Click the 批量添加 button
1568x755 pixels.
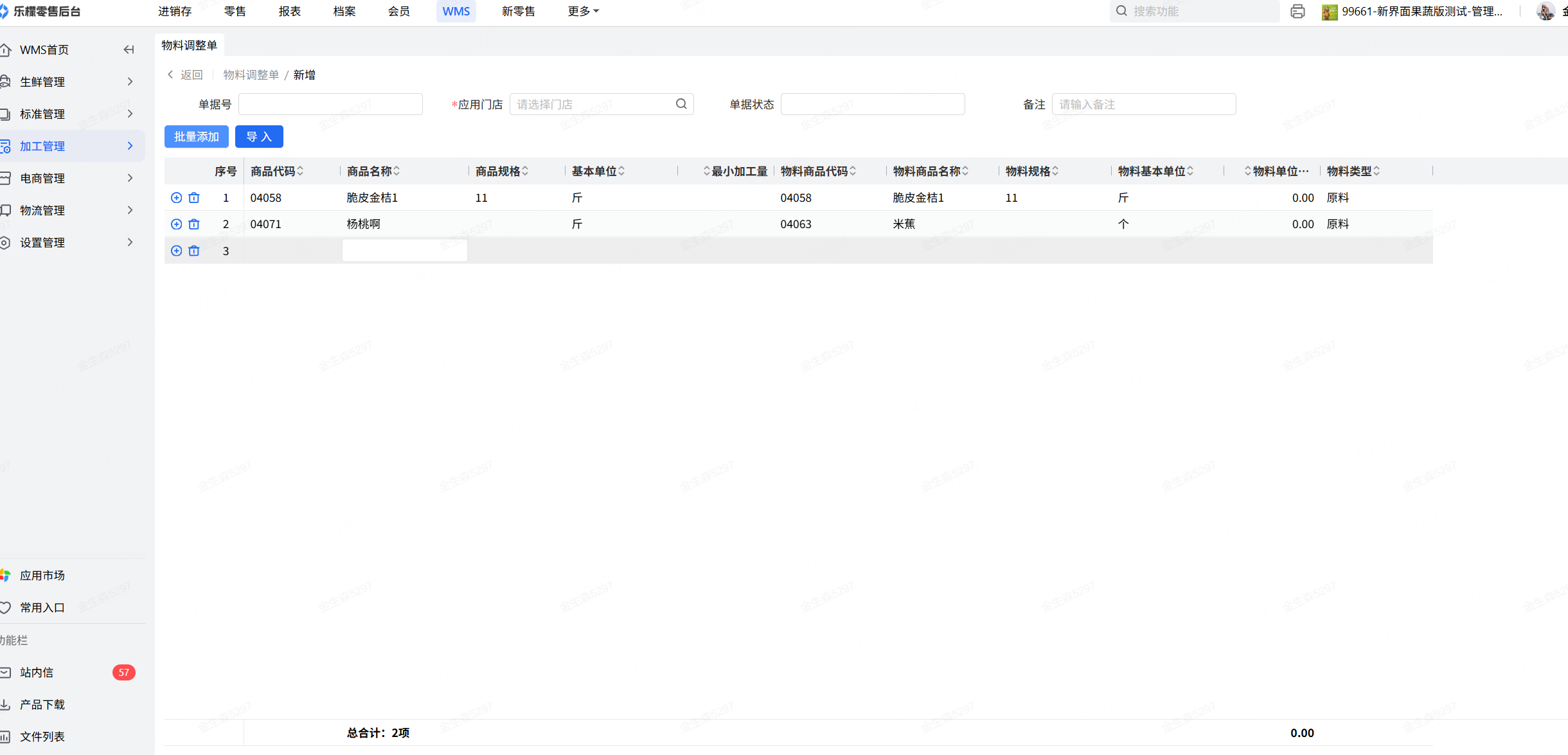[x=197, y=137]
